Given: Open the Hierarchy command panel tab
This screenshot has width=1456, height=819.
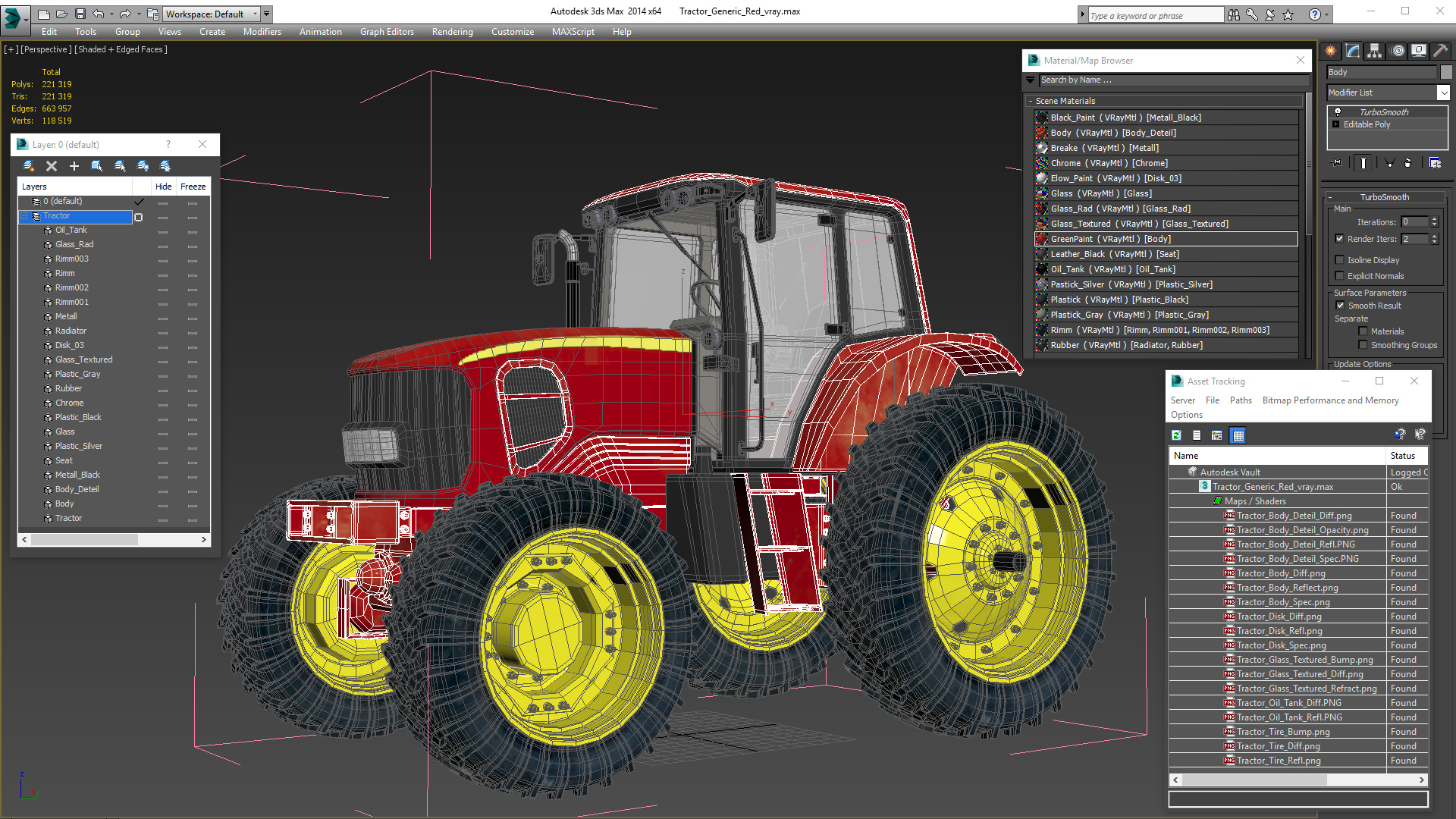Looking at the screenshot, I should click(x=1374, y=51).
